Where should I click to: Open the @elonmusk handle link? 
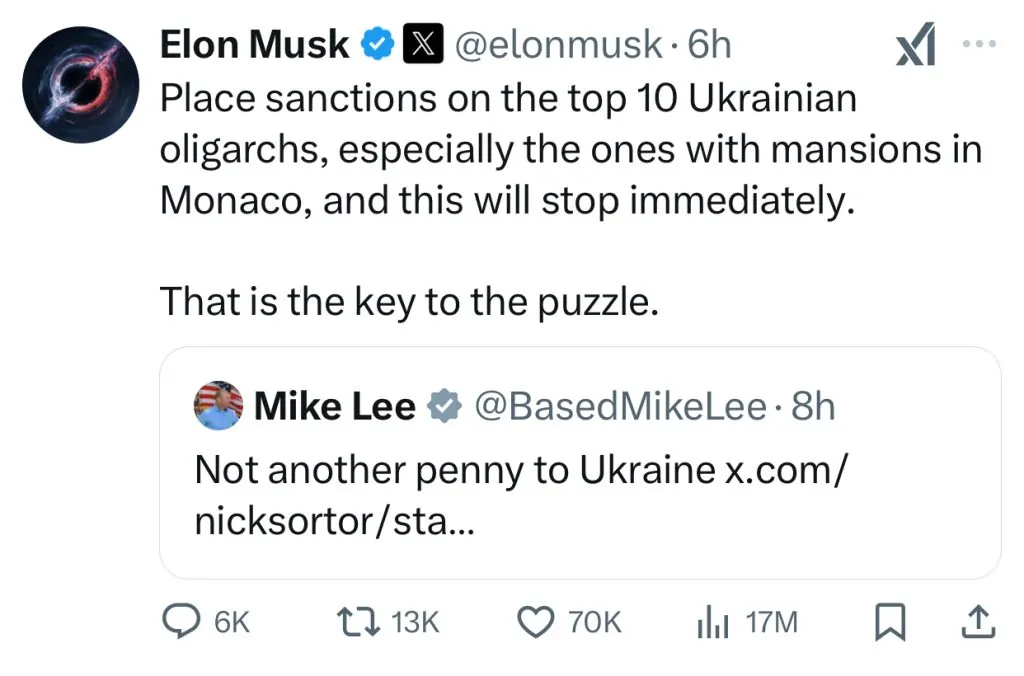click(559, 45)
